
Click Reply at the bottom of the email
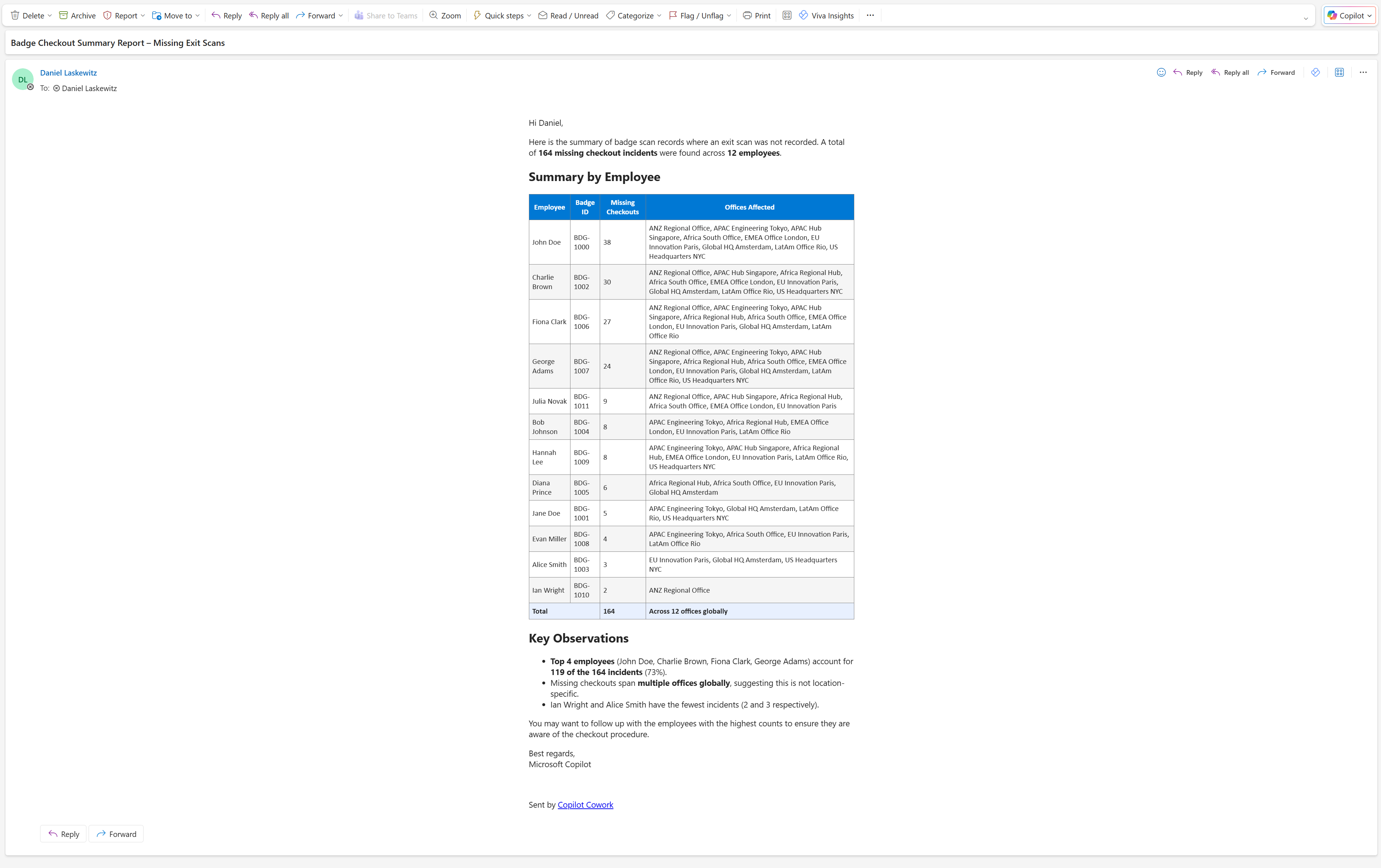pyautogui.click(x=63, y=834)
